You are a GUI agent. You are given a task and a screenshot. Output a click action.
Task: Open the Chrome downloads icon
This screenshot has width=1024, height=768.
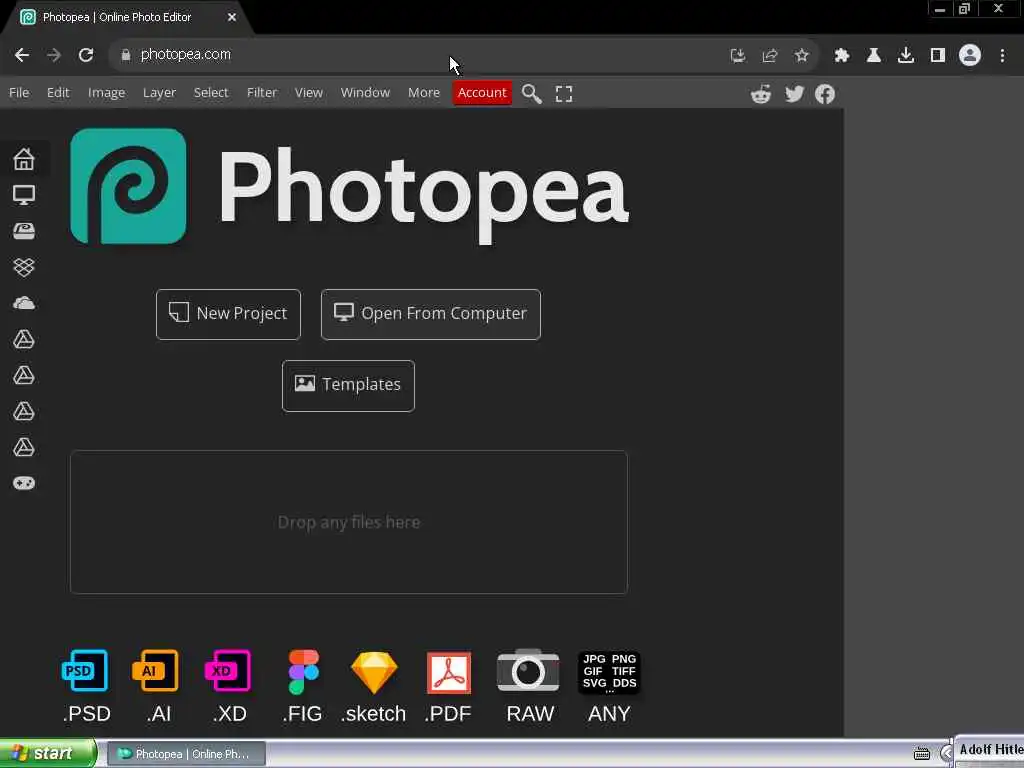[905, 56]
